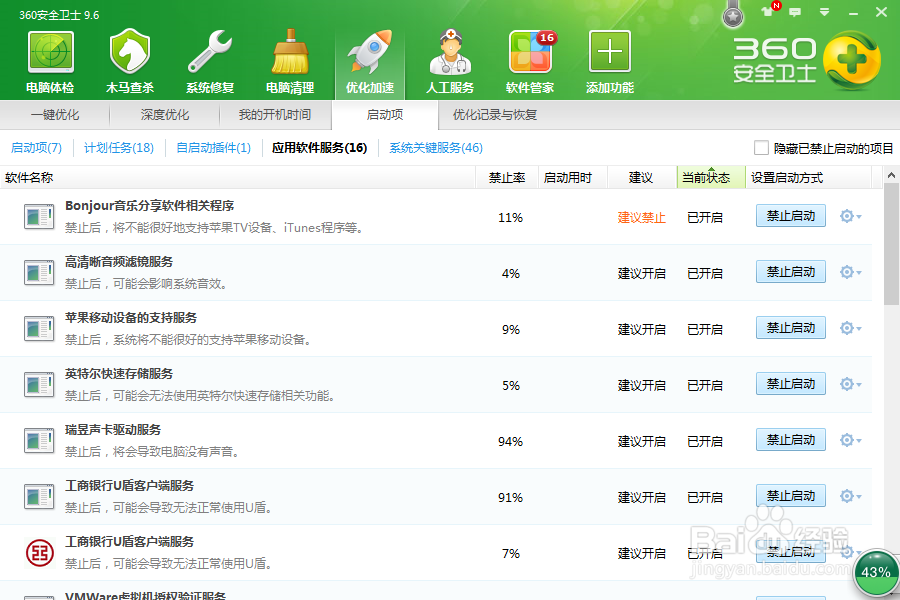Toggle 禁止启动 for Bonjour音乐分享软件相关程序
The width and height of the screenshot is (900, 600).
pos(790,216)
